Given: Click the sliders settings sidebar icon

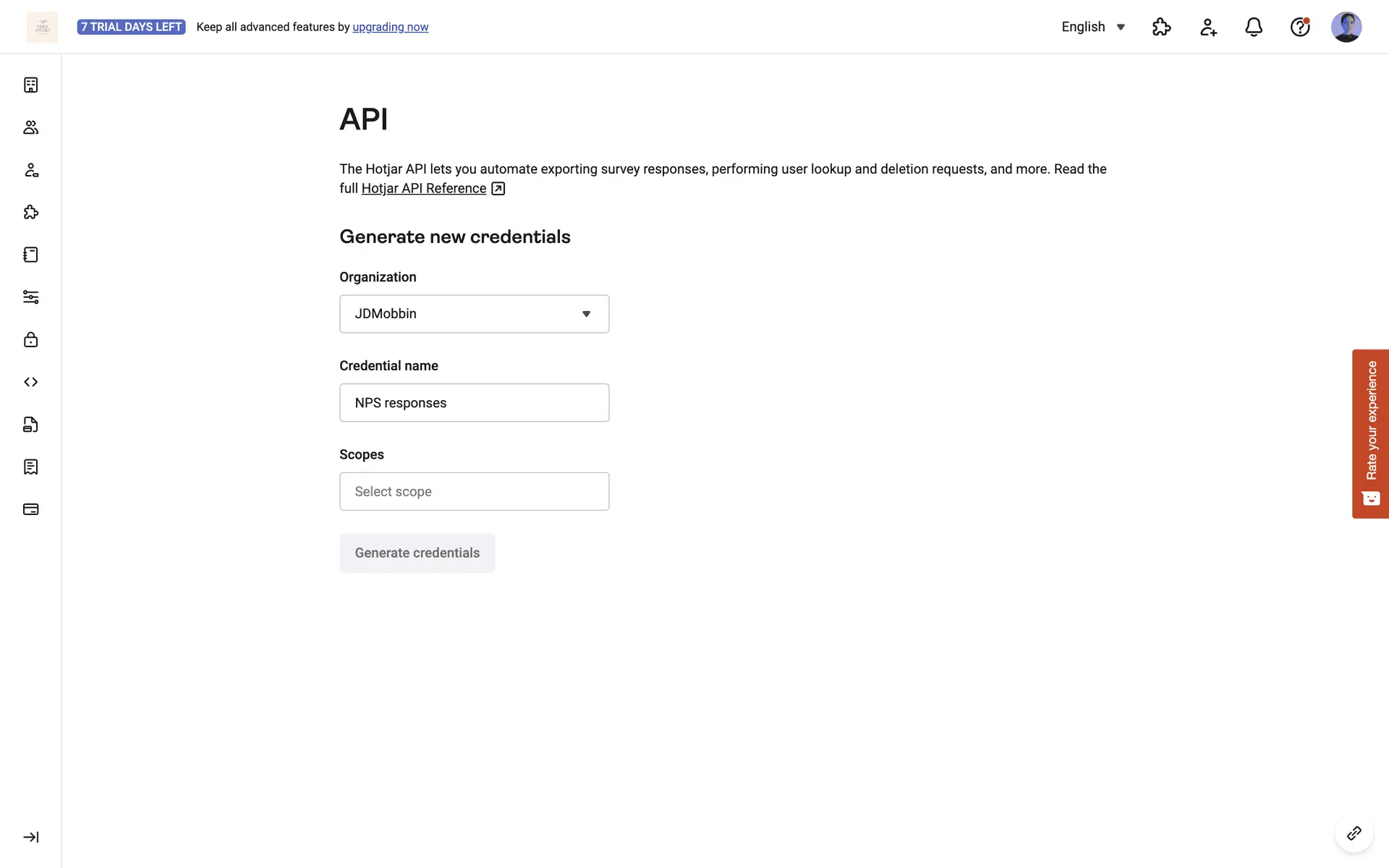Looking at the screenshot, I should 30,297.
